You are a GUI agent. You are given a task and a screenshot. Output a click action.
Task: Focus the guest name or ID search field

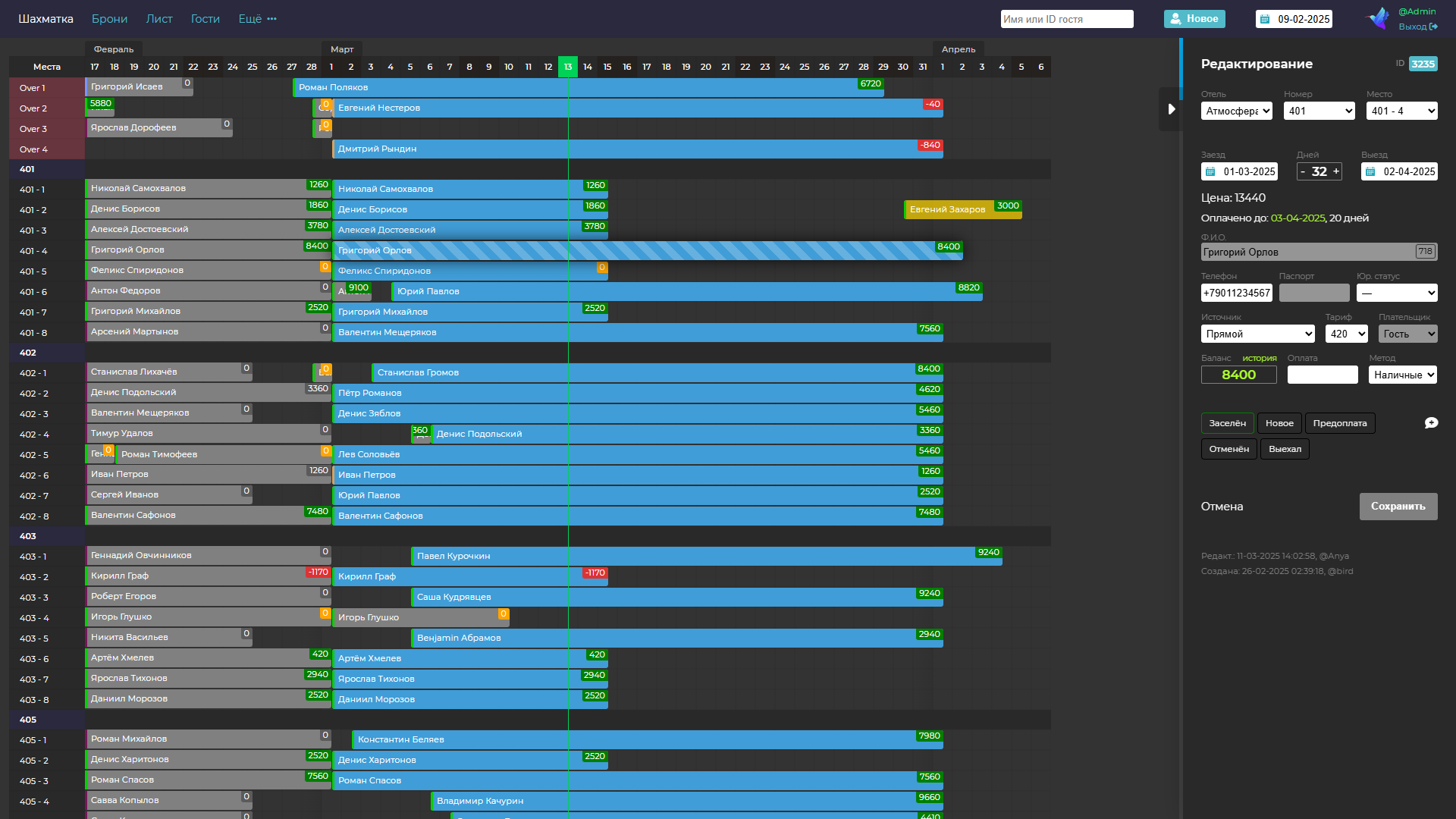(x=1067, y=19)
